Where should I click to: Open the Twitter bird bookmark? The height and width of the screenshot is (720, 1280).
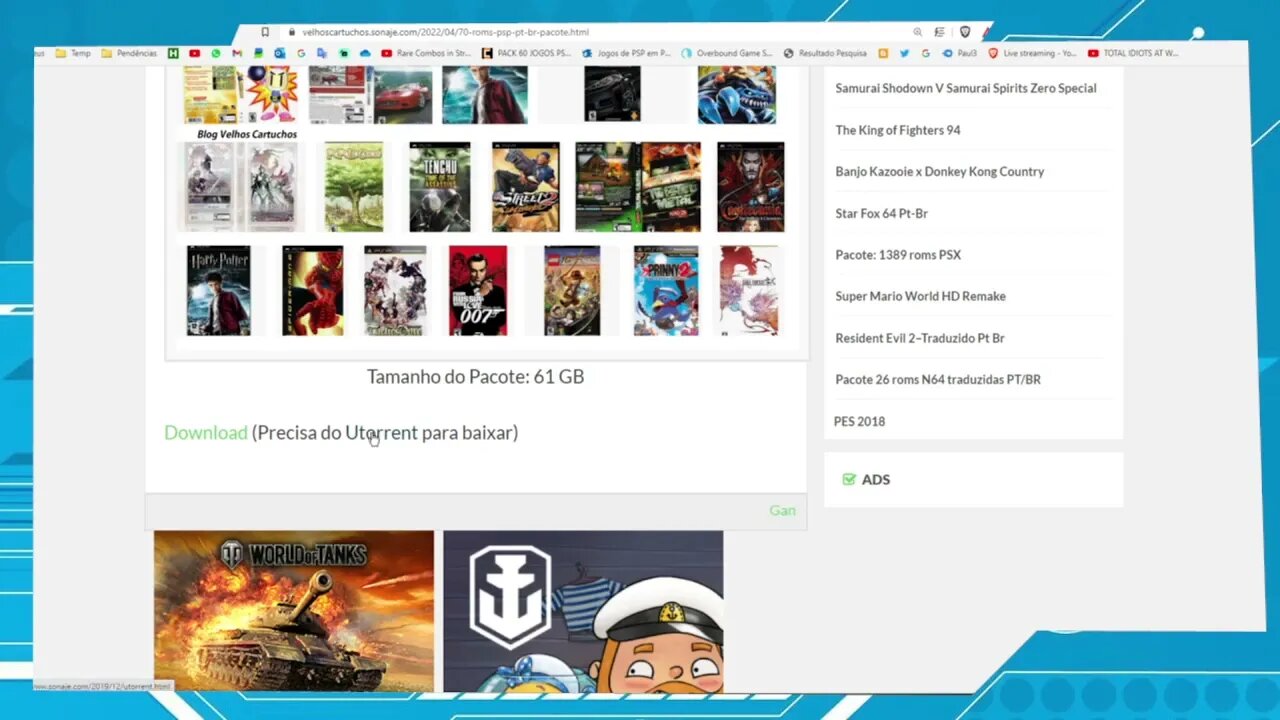tap(904, 53)
